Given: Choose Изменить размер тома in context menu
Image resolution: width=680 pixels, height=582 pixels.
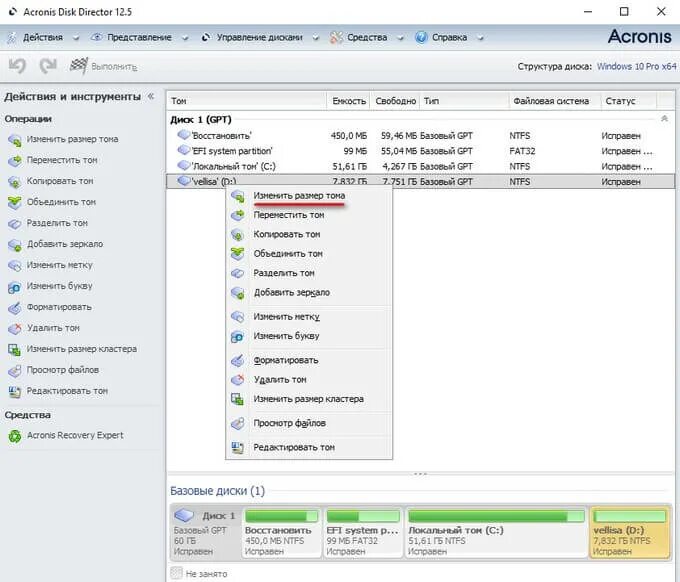Looking at the screenshot, I should [309, 196].
